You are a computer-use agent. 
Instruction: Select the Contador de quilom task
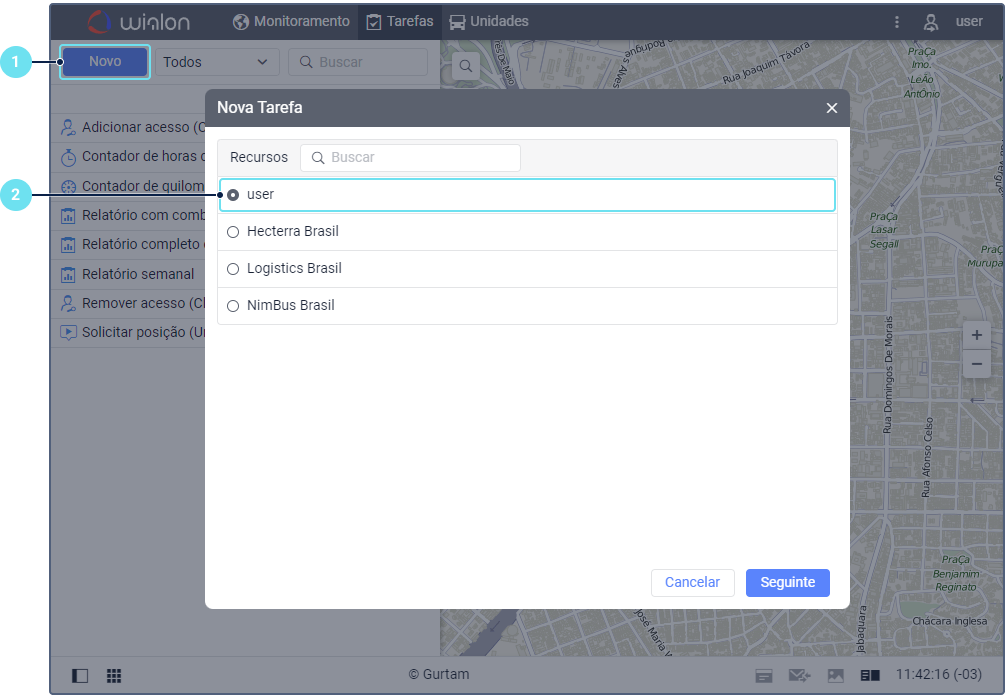(128, 186)
